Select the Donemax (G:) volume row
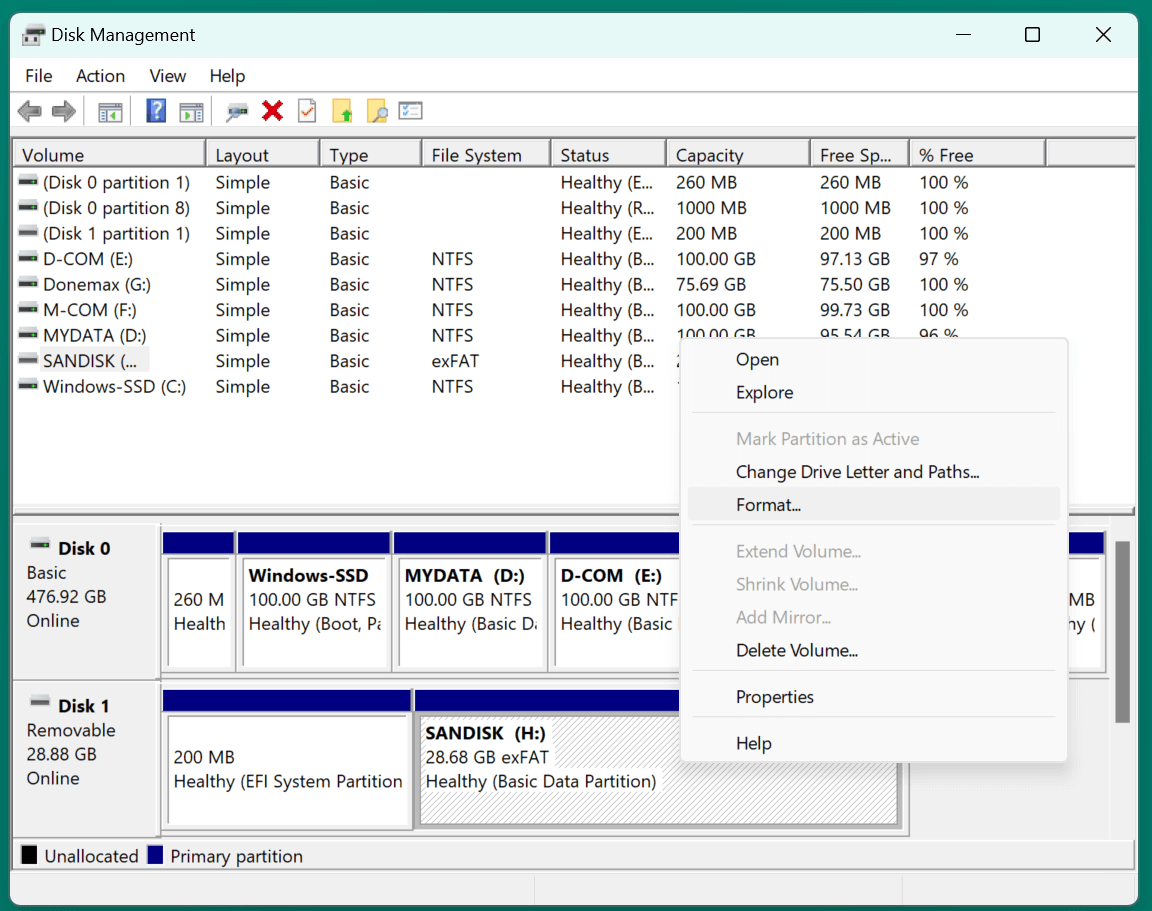The image size is (1152, 911). coord(96,285)
